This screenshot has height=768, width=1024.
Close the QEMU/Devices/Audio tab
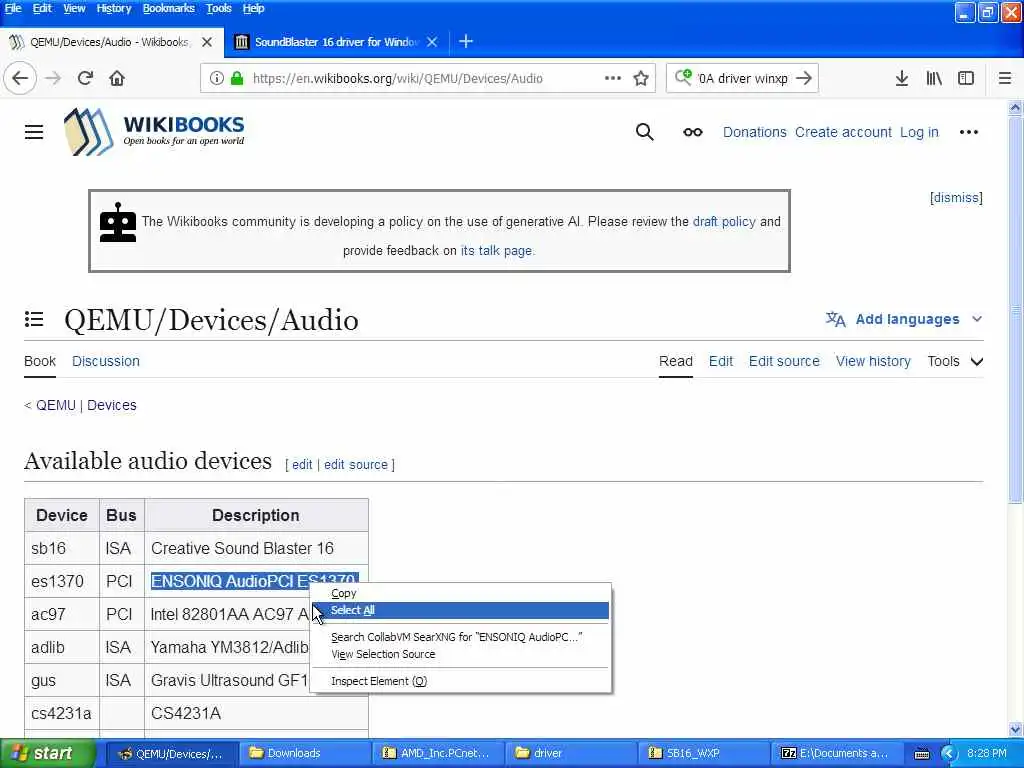(207, 42)
